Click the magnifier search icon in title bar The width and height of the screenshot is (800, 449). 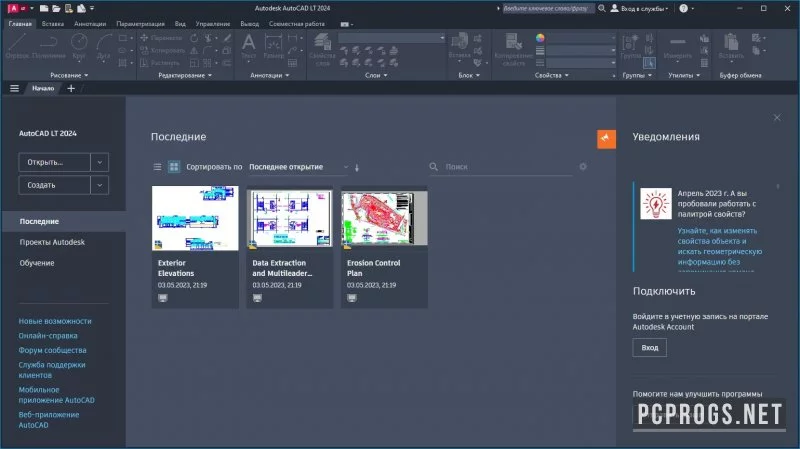pos(602,8)
